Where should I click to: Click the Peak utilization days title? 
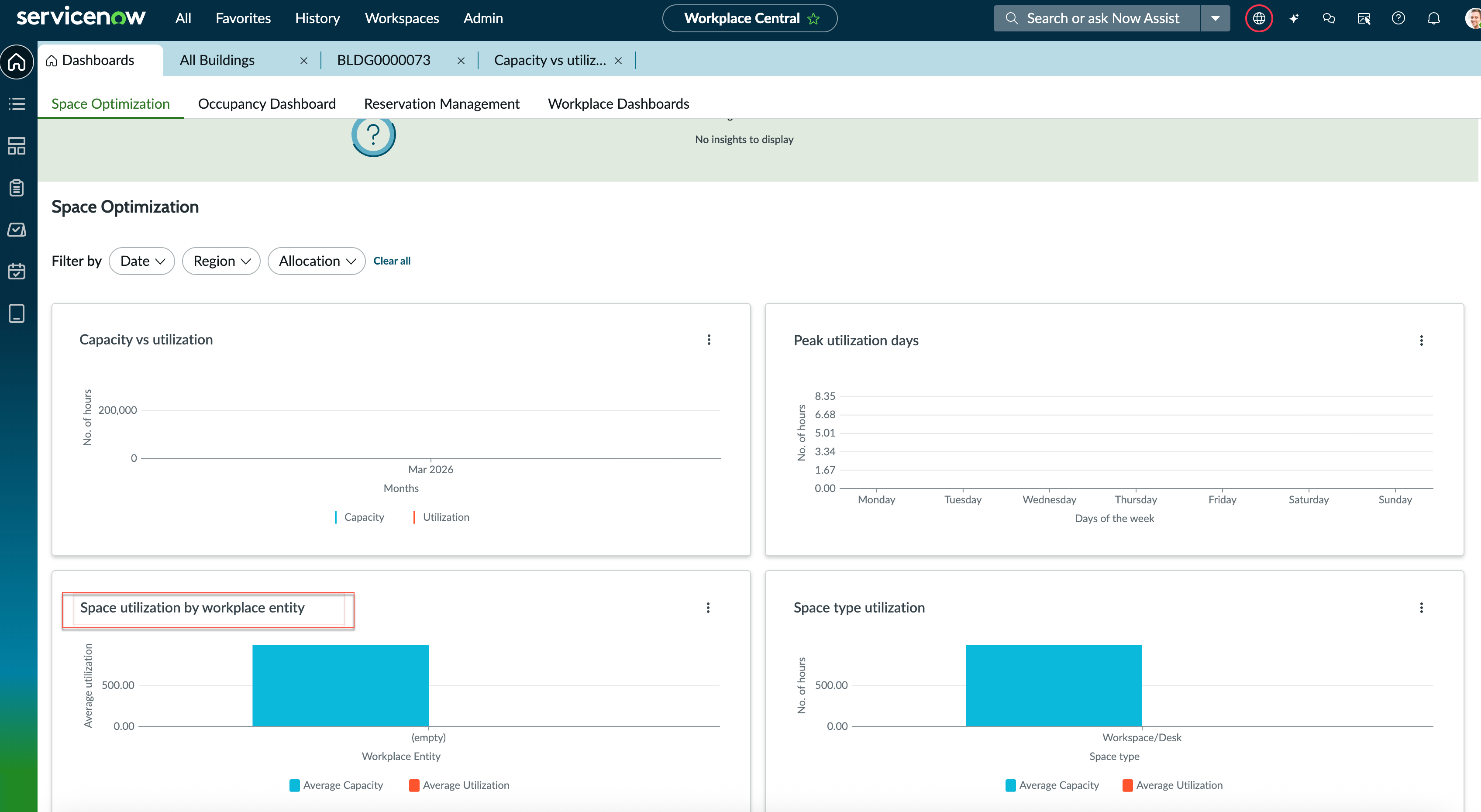point(856,341)
